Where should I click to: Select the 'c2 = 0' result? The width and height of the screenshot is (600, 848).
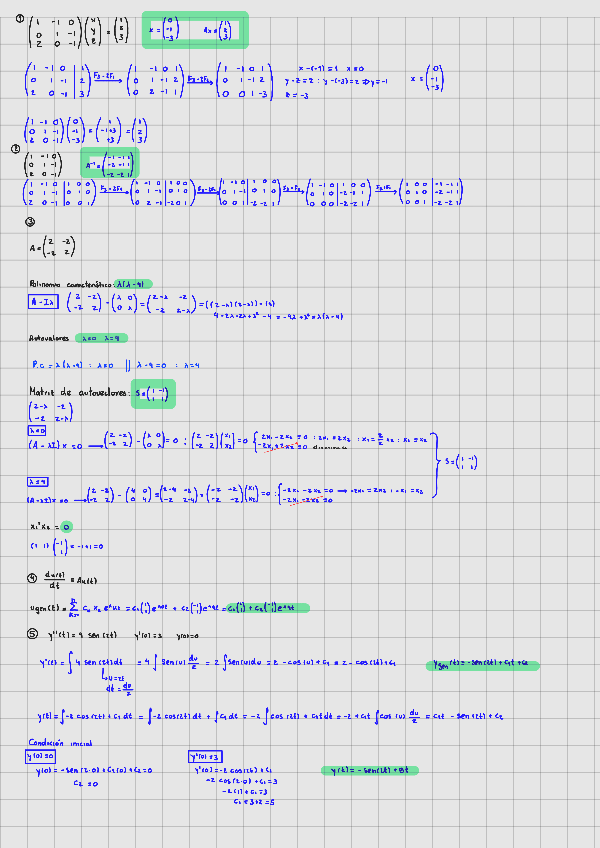tap(86, 784)
